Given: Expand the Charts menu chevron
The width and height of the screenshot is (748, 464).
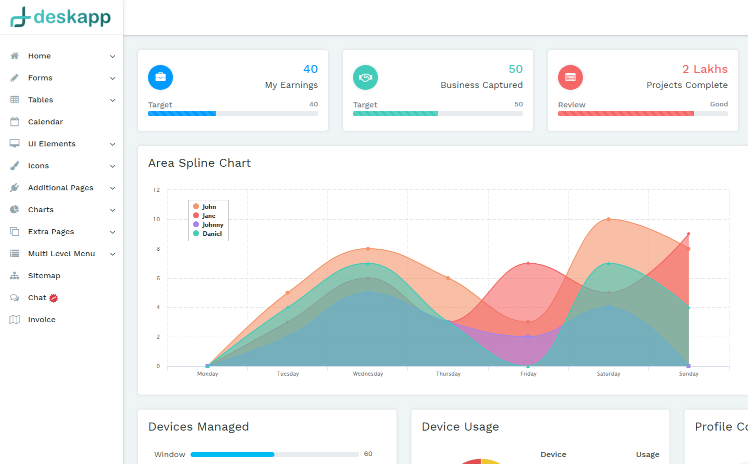Looking at the screenshot, I should [113, 210].
